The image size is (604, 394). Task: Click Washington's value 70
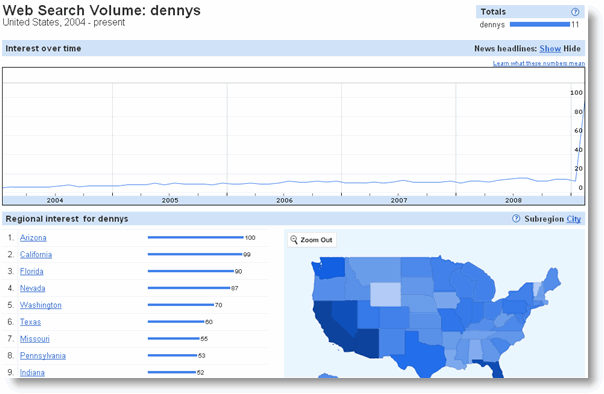pyautogui.click(x=218, y=305)
